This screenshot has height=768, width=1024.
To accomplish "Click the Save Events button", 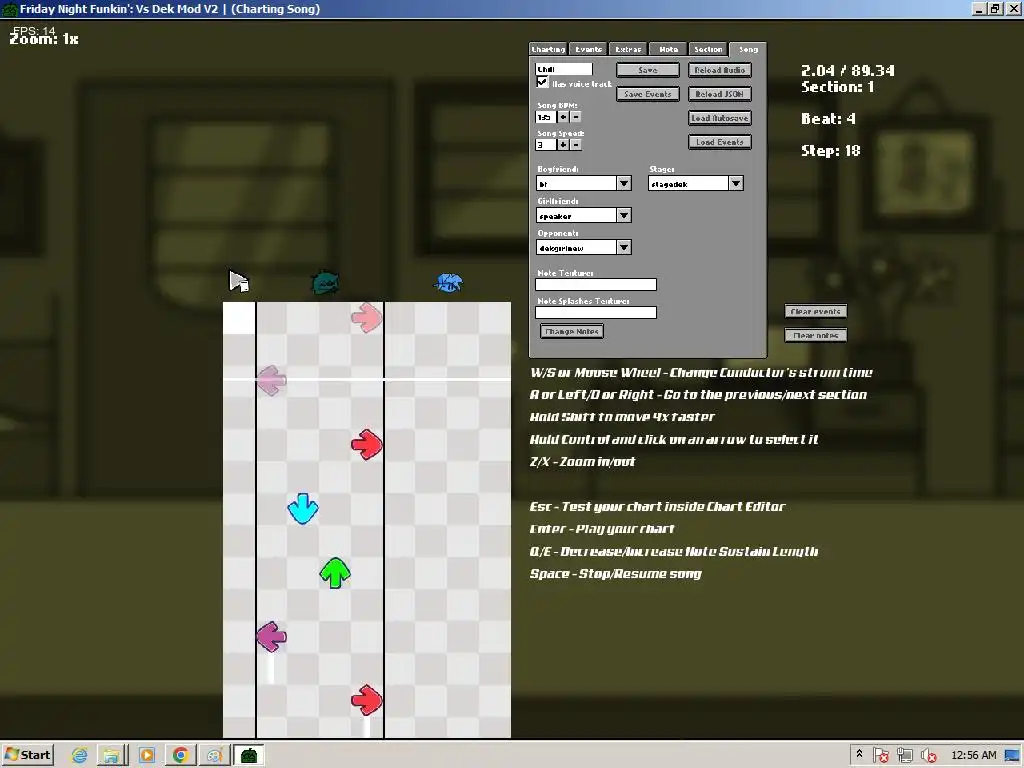I will click(x=648, y=94).
